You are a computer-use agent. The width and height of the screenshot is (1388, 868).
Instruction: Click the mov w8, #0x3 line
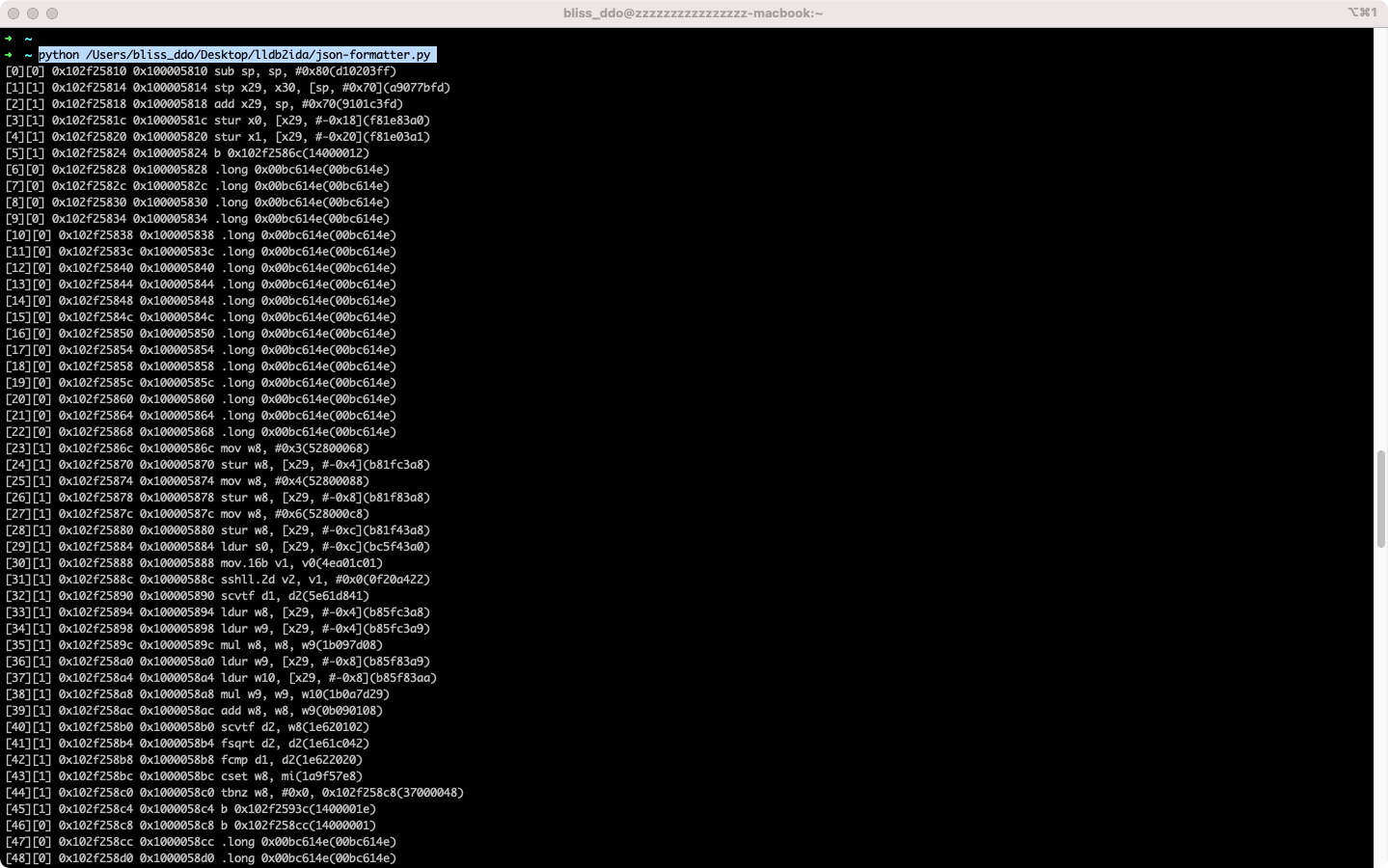coord(187,448)
